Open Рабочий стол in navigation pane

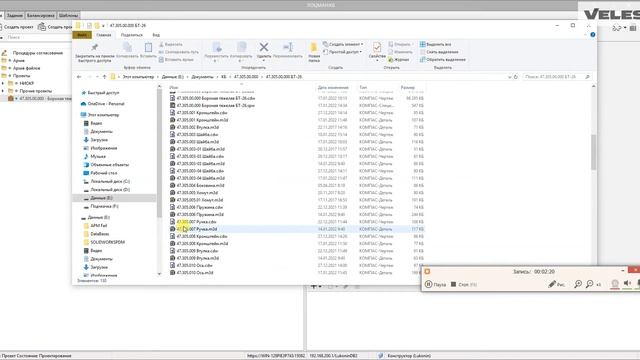coord(104,173)
